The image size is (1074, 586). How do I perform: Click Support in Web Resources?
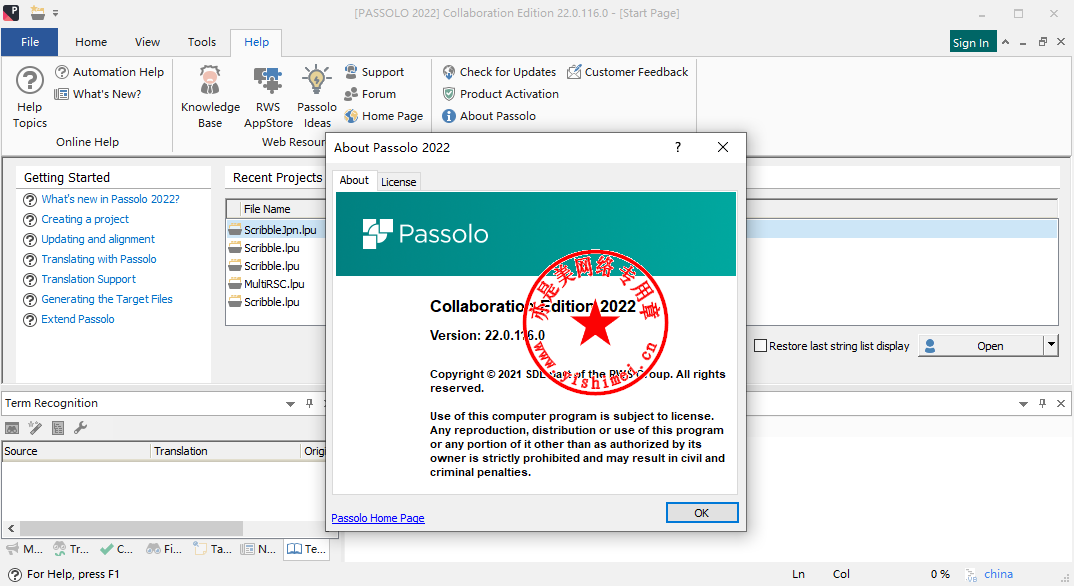pyautogui.click(x=374, y=72)
